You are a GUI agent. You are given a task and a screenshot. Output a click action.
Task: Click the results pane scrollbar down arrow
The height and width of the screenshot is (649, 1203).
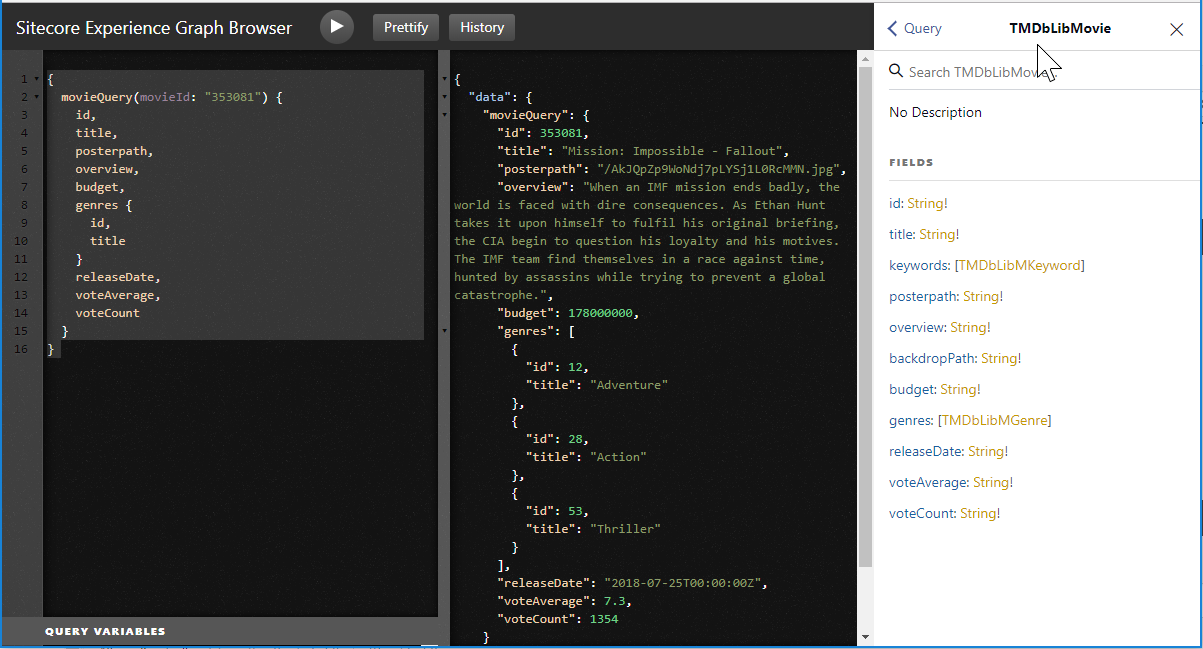tap(865, 638)
